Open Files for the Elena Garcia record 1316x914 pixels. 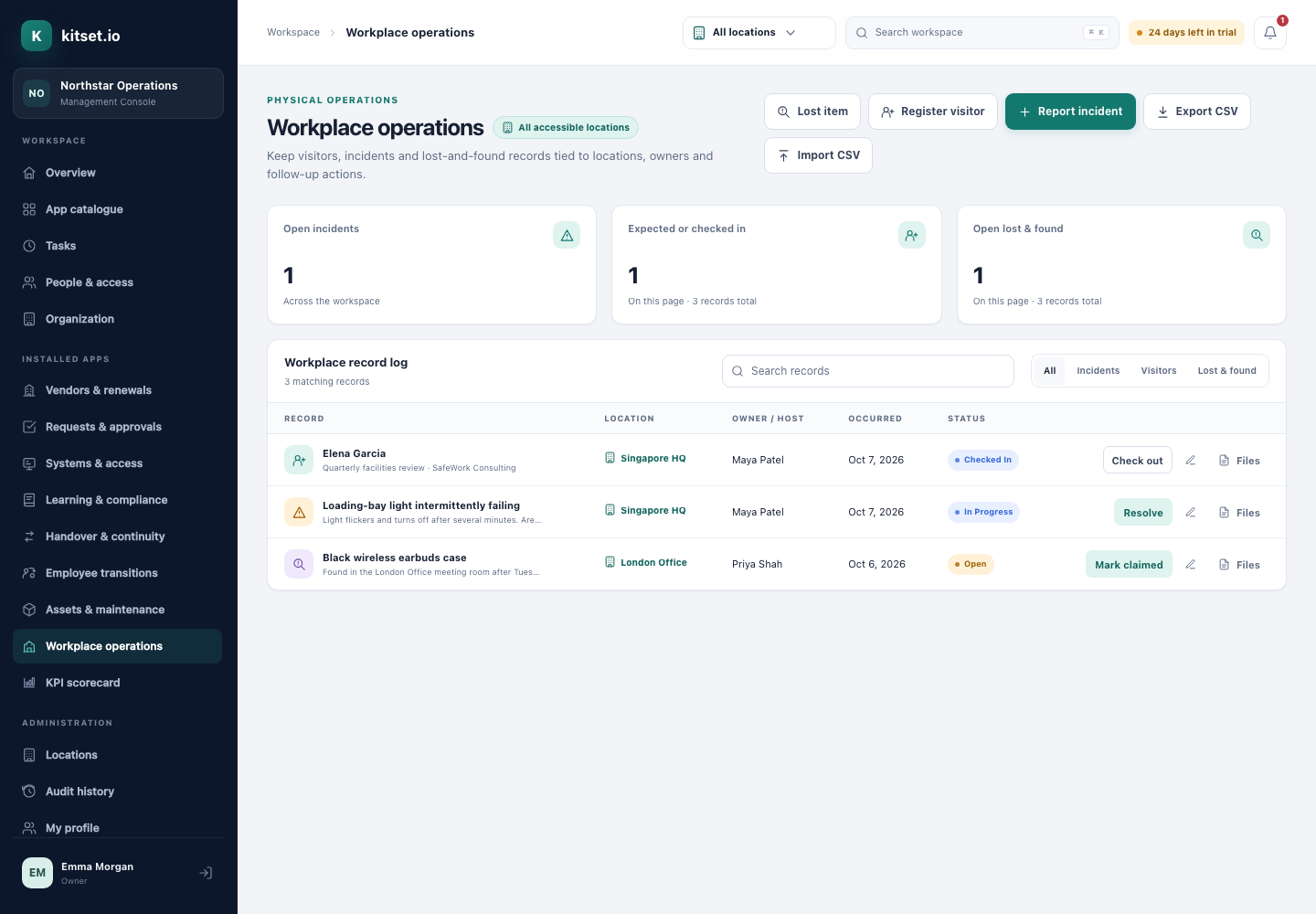pyautogui.click(x=1239, y=461)
